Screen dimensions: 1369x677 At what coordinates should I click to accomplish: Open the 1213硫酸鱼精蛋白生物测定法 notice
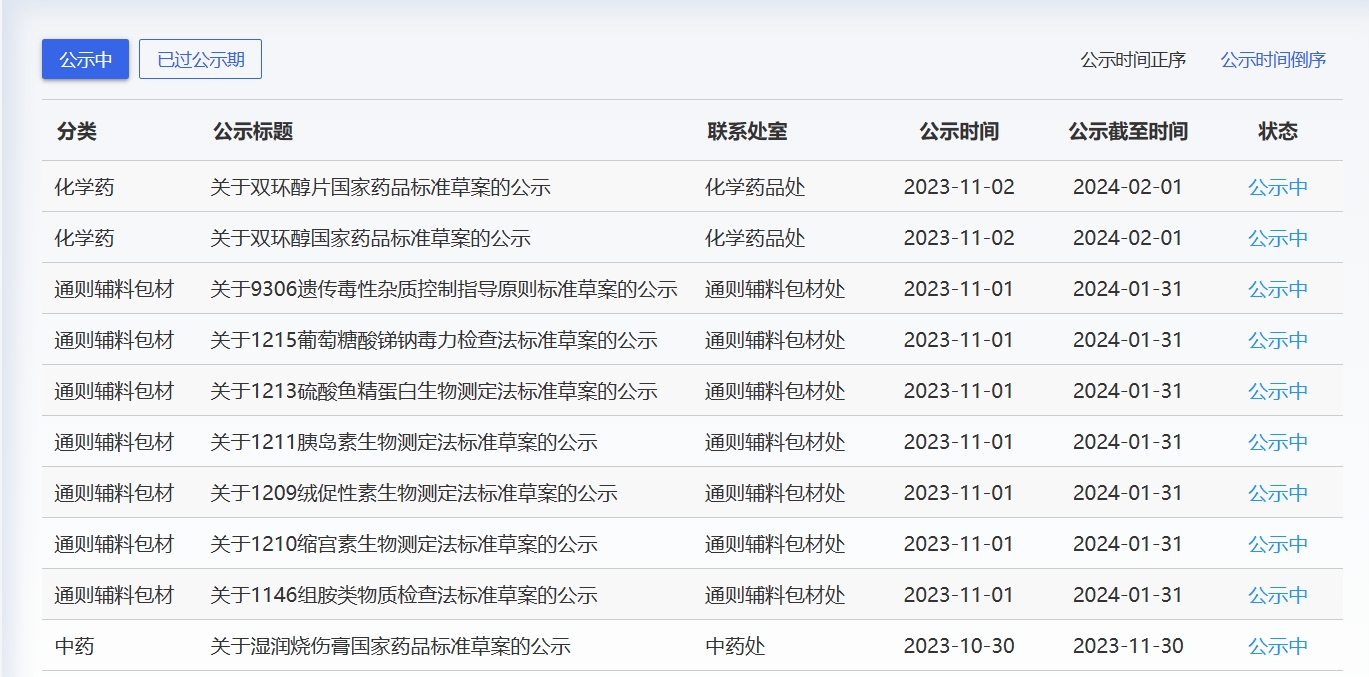[433, 391]
